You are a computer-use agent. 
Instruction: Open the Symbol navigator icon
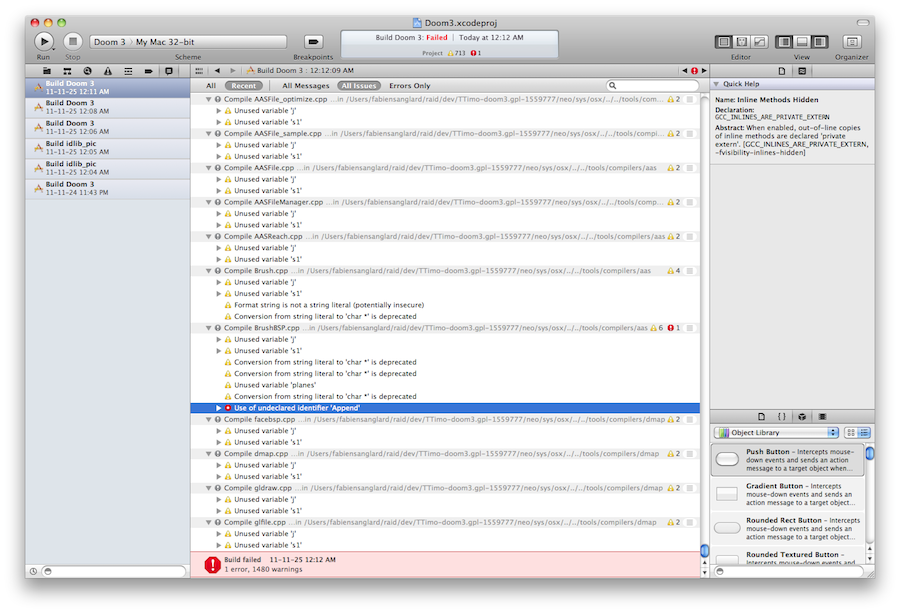tap(67, 71)
